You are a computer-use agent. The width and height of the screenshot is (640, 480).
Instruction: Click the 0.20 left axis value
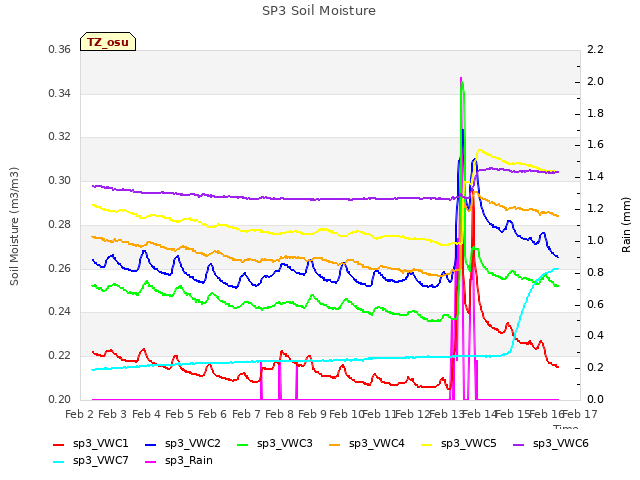(60, 399)
